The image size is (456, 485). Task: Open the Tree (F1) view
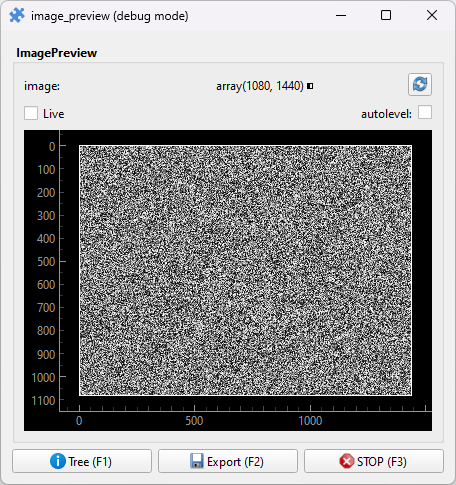tap(82, 461)
